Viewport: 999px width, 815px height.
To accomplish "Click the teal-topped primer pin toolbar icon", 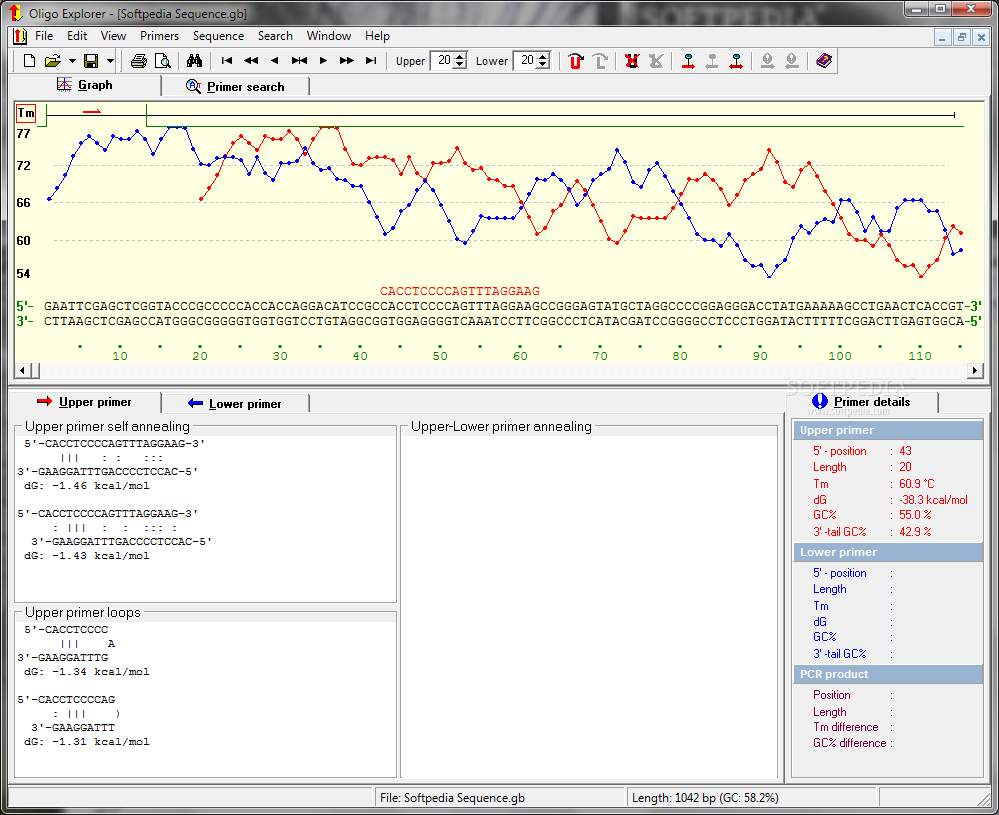I will (736, 61).
